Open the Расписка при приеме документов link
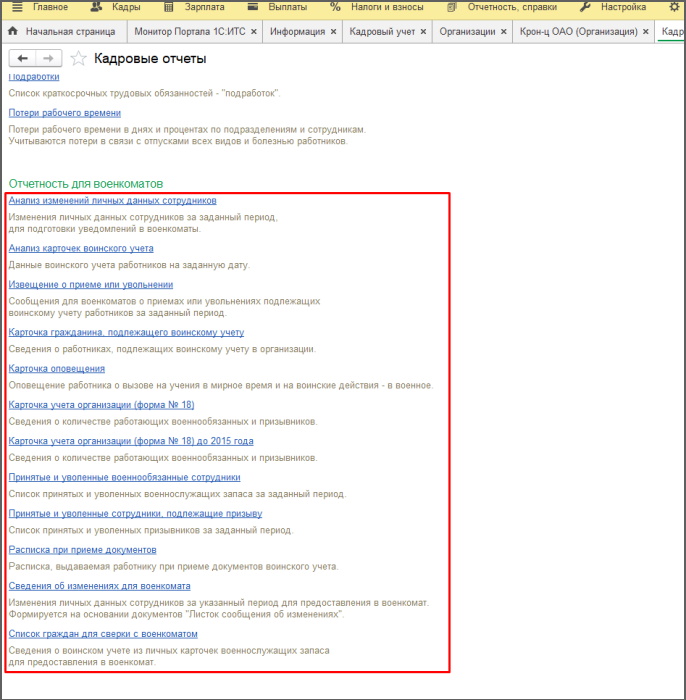 click(x=83, y=550)
